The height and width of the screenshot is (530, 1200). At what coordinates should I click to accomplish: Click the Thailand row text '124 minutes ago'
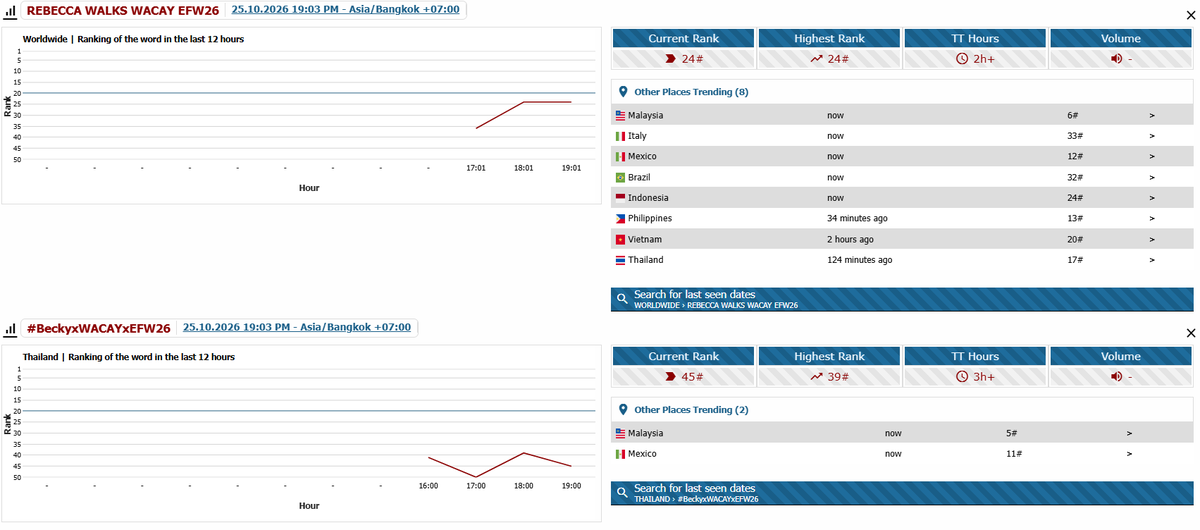[x=860, y=260]
